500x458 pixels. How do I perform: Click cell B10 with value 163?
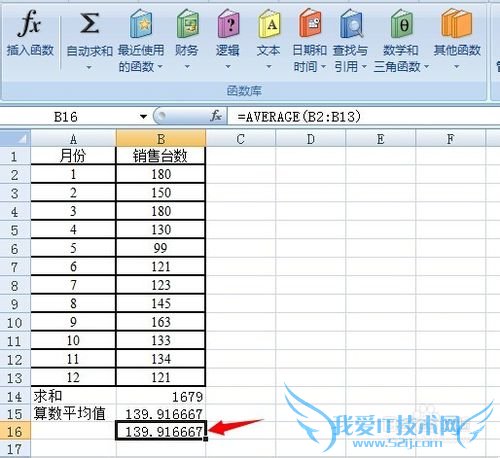coord(161,322)
